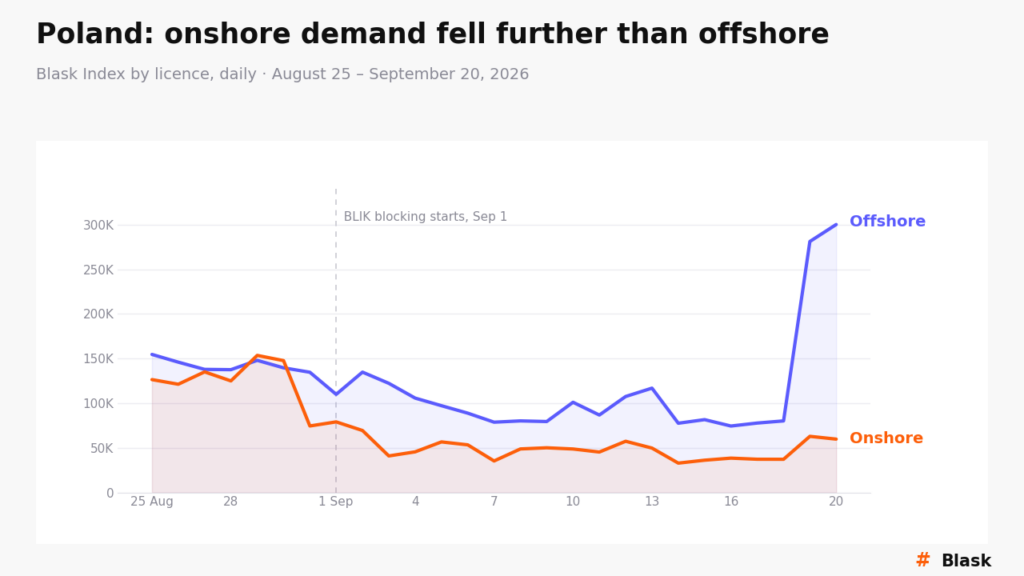This screenshot has width=1024, height=576.
Task: Click the 16 x-axis tick label
Action: [731, 502]
